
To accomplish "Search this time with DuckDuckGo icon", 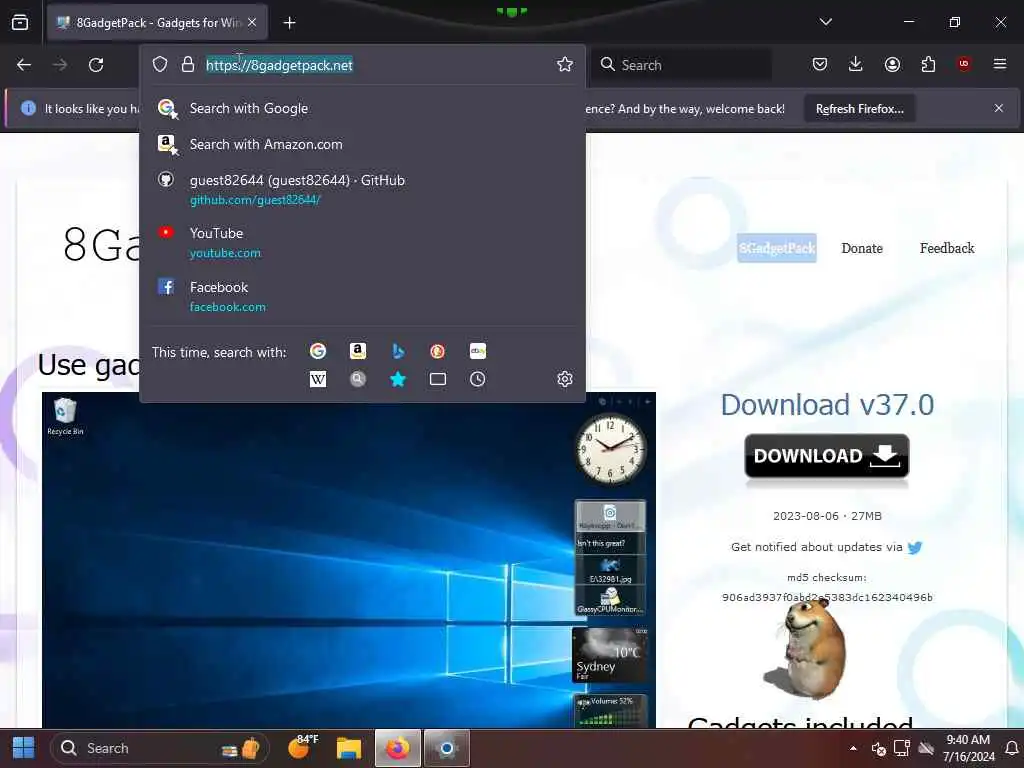I will [438, 351].
